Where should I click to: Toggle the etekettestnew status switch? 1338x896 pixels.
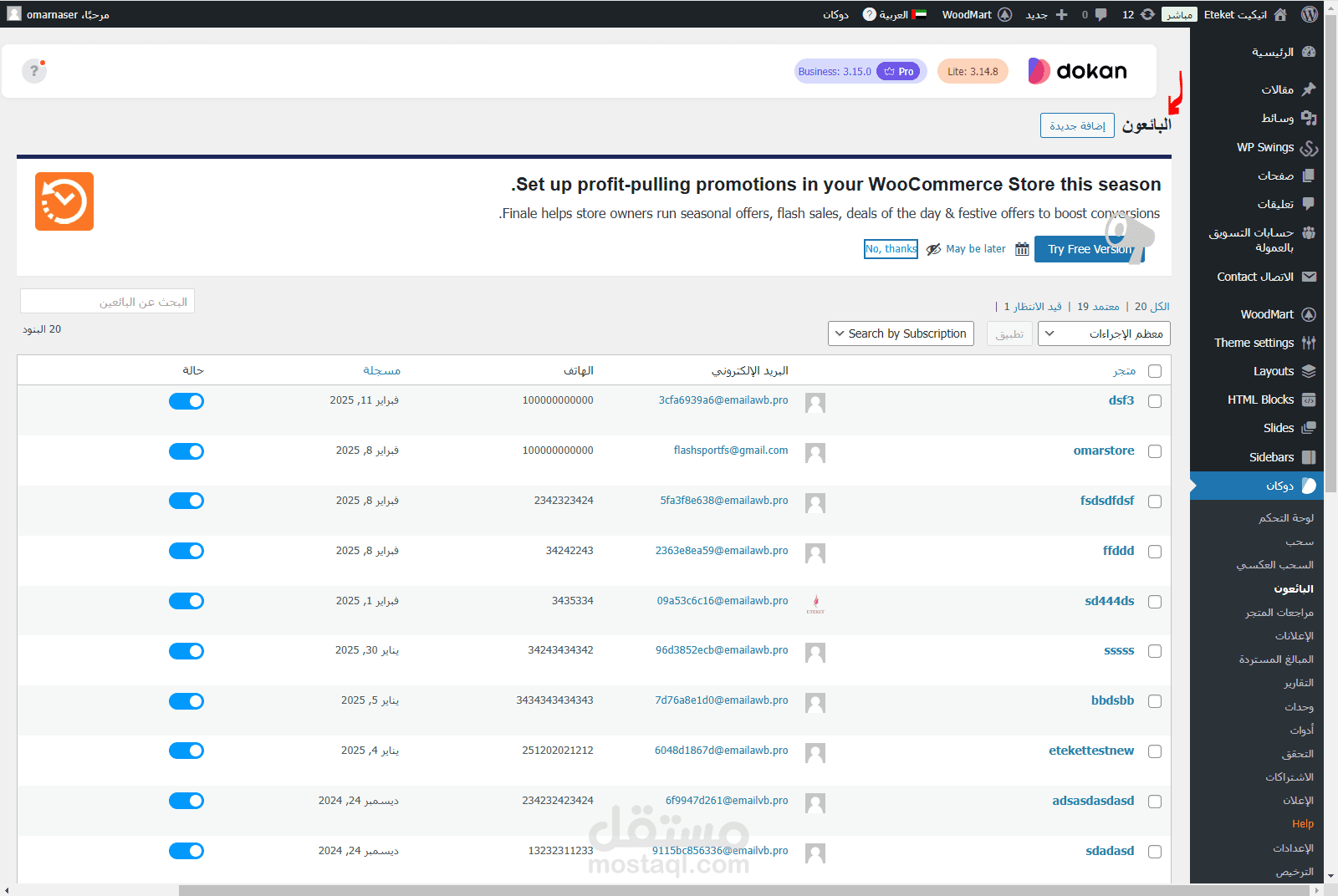tap(186, 751)
